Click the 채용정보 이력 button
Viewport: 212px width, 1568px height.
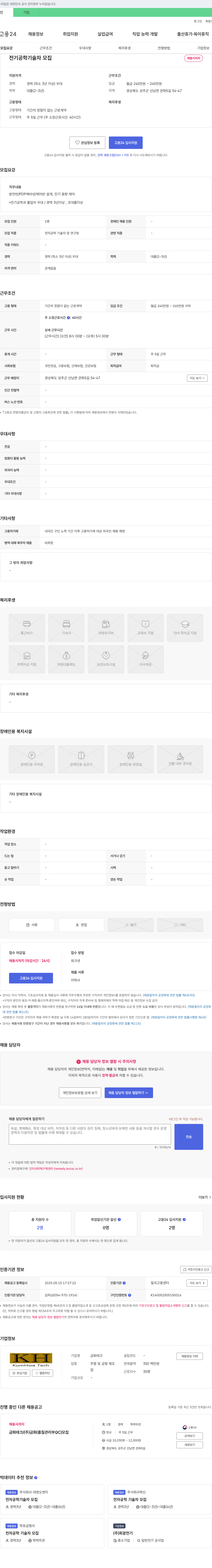pyautogui.click(x=189, y=1356)
